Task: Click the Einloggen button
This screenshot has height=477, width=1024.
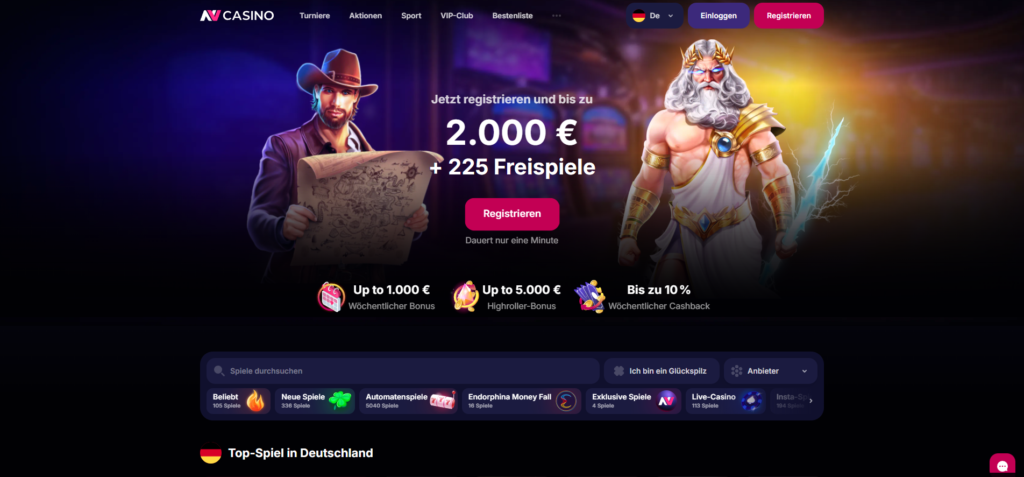Action: pyautogui.click(x=718, y=16)
